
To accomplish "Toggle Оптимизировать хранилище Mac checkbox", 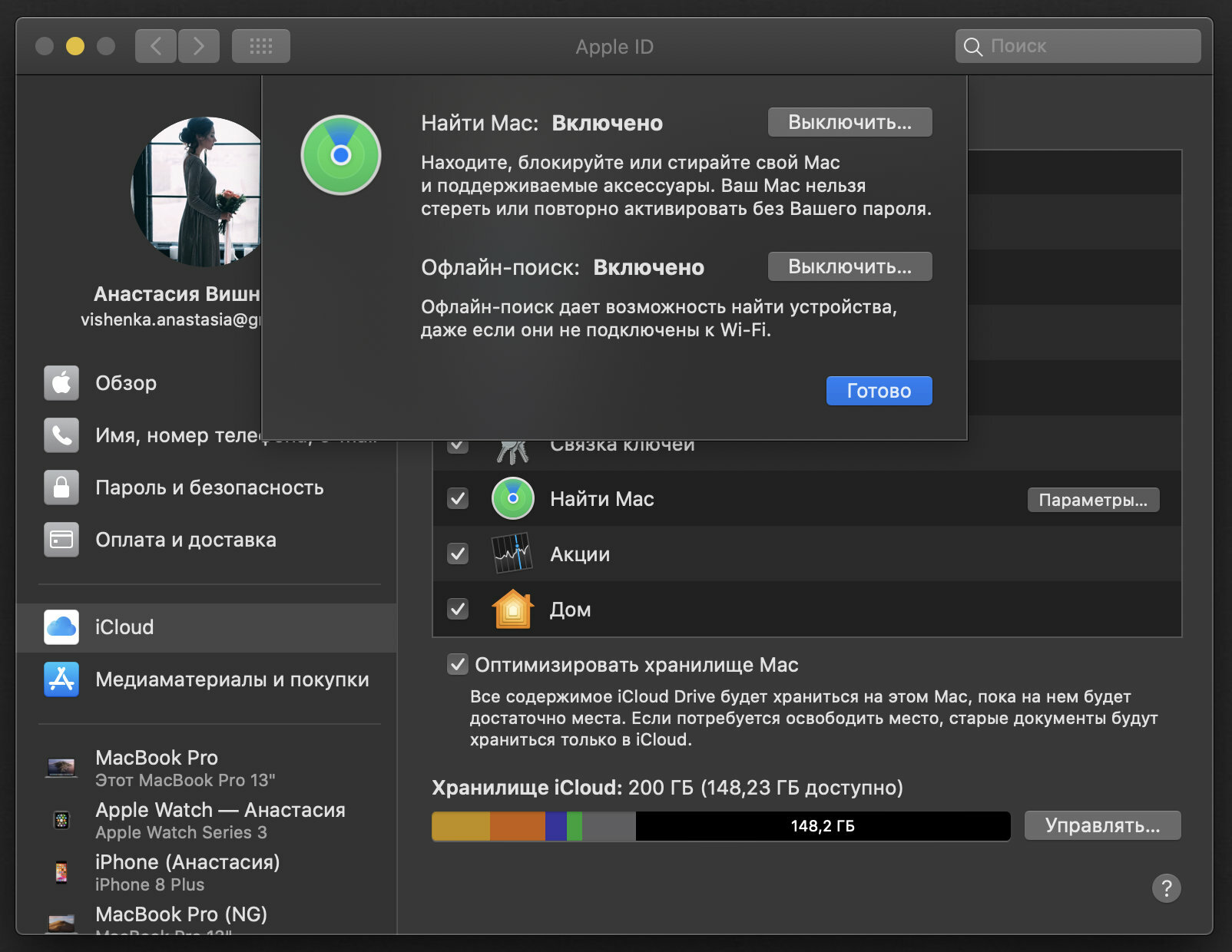I will [458, 664].
